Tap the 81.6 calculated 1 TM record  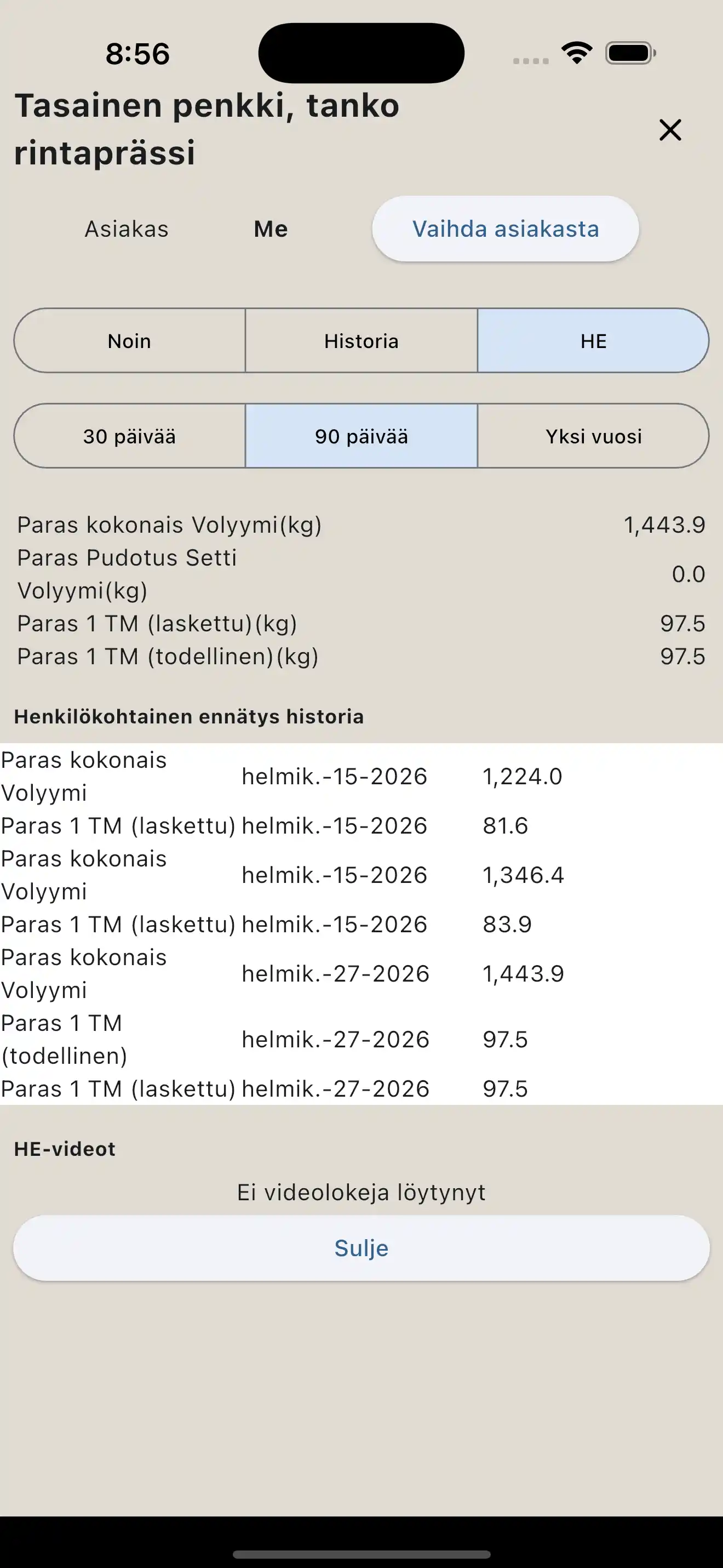click(361, 825)
